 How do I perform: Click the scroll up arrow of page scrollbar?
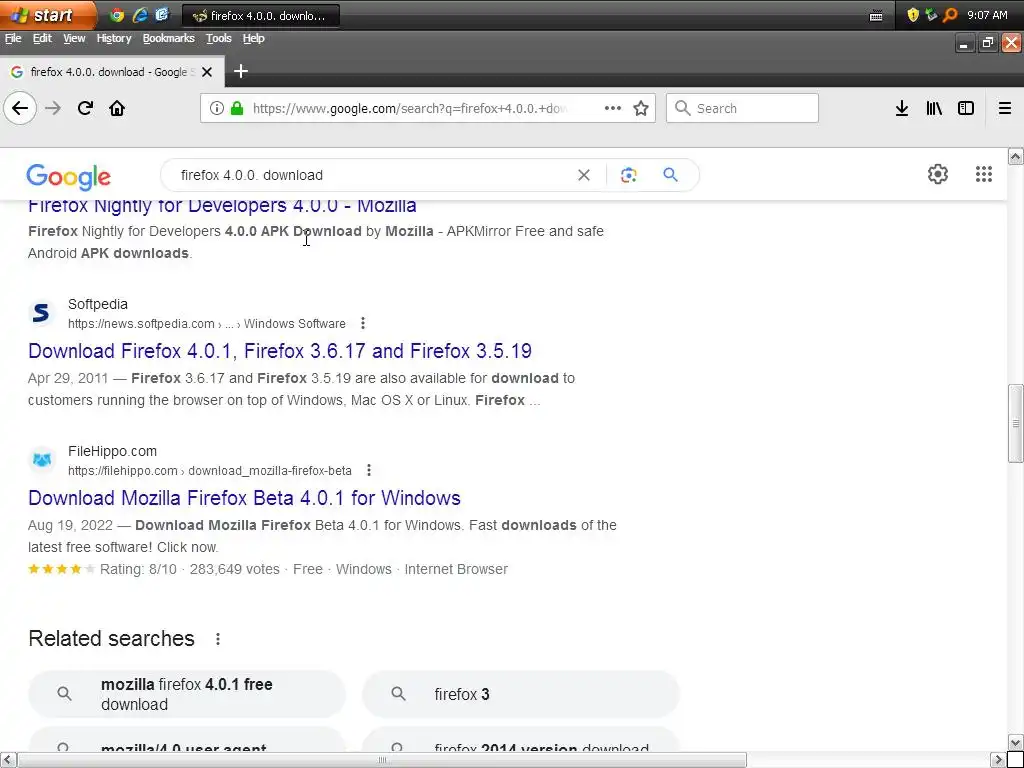1015,155
